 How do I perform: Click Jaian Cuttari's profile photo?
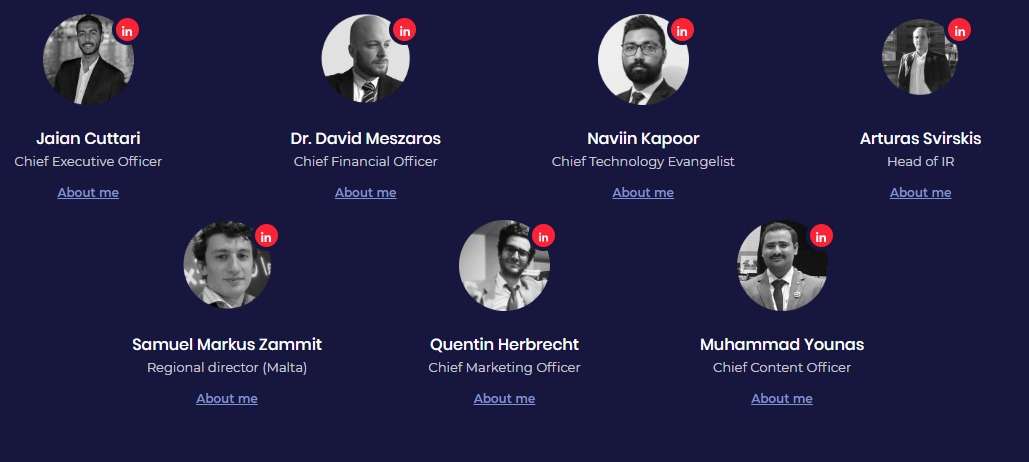[x=88, y=59]
